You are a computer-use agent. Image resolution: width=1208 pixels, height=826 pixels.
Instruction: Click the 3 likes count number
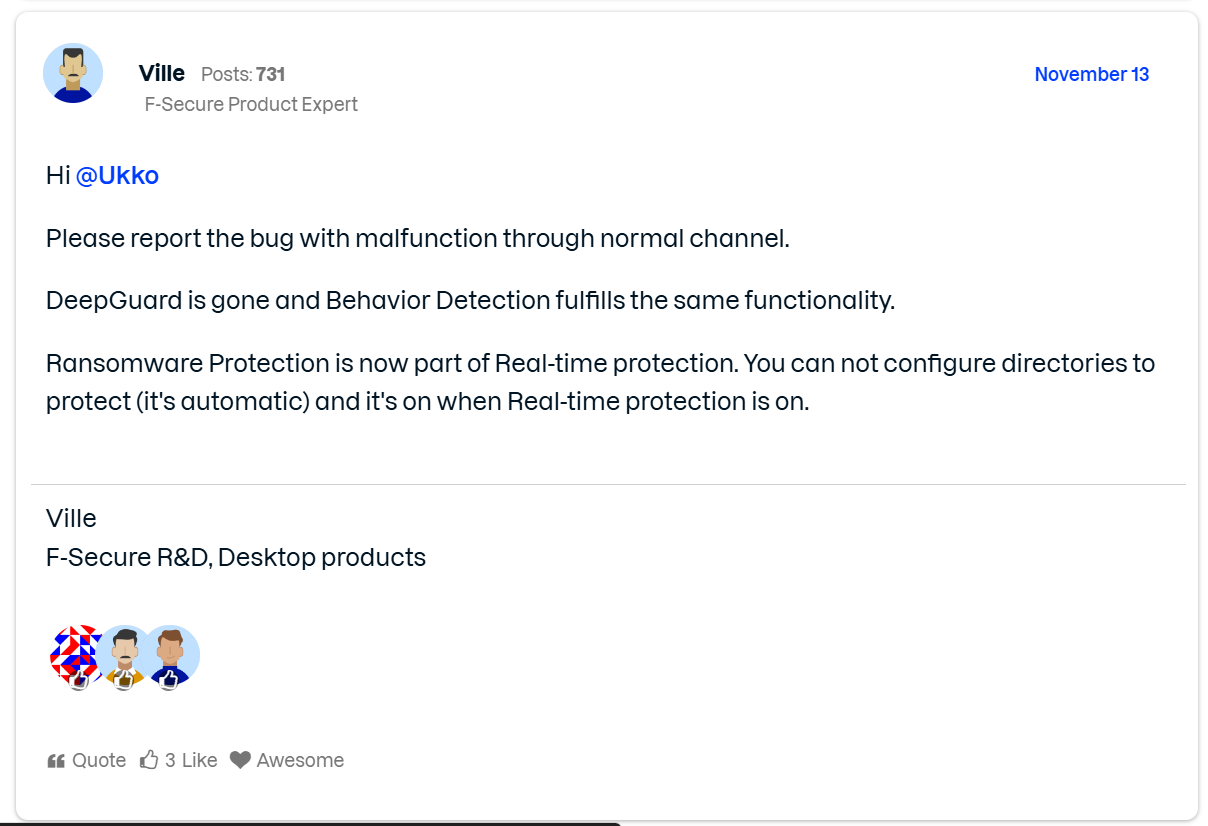coord(170,760)
